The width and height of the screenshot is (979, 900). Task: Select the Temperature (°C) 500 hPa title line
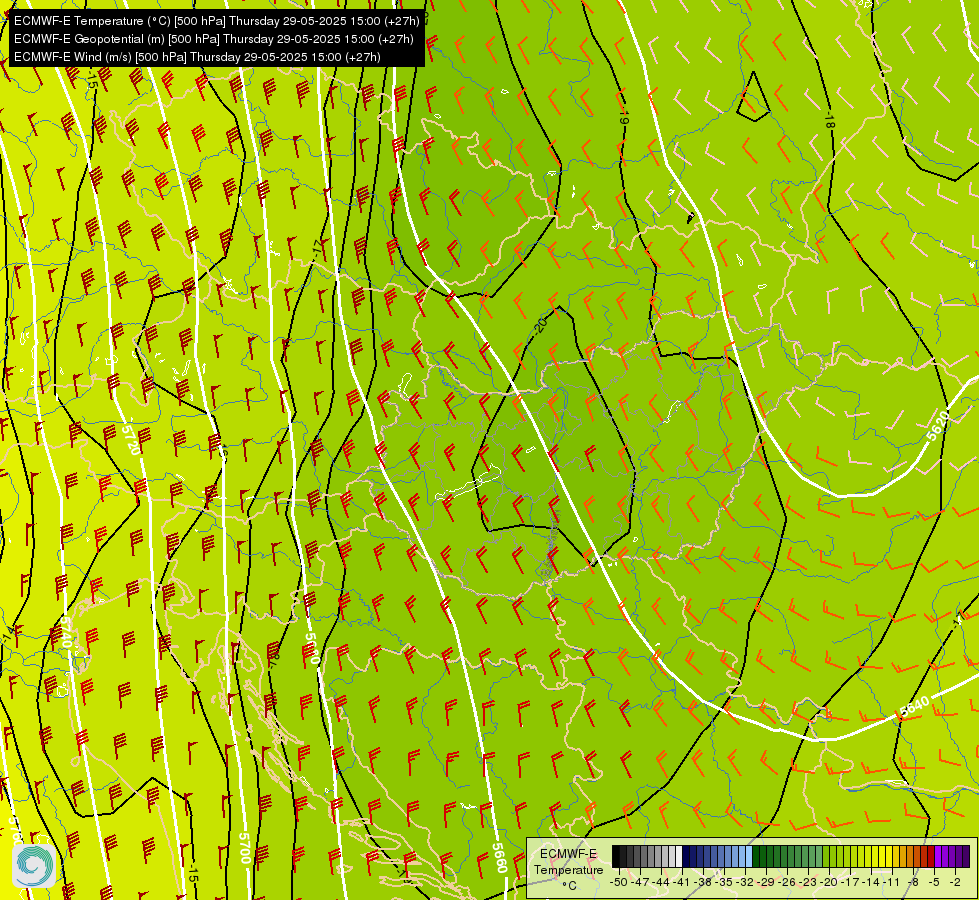tap(217, 21)
